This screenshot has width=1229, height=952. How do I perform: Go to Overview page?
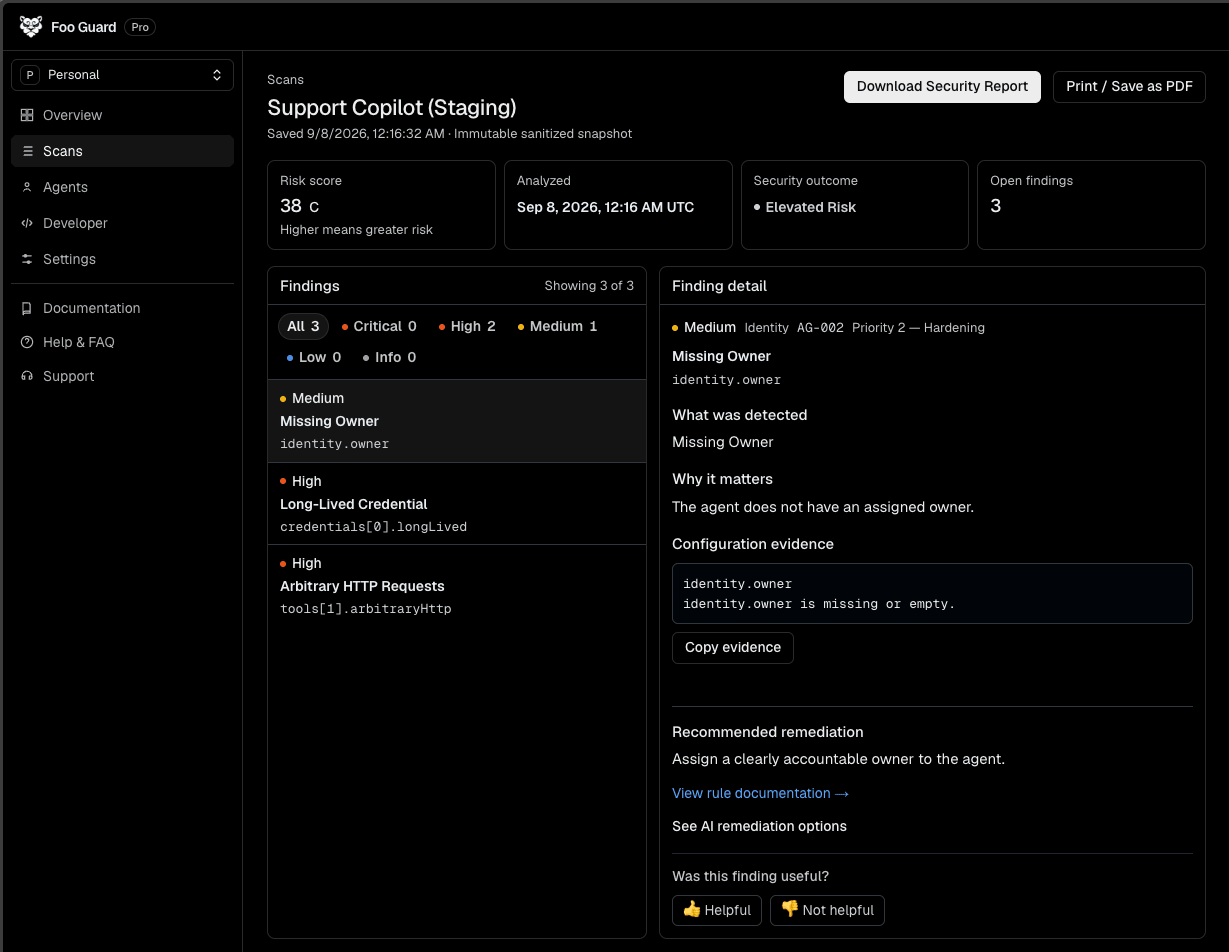coord(122,115)
